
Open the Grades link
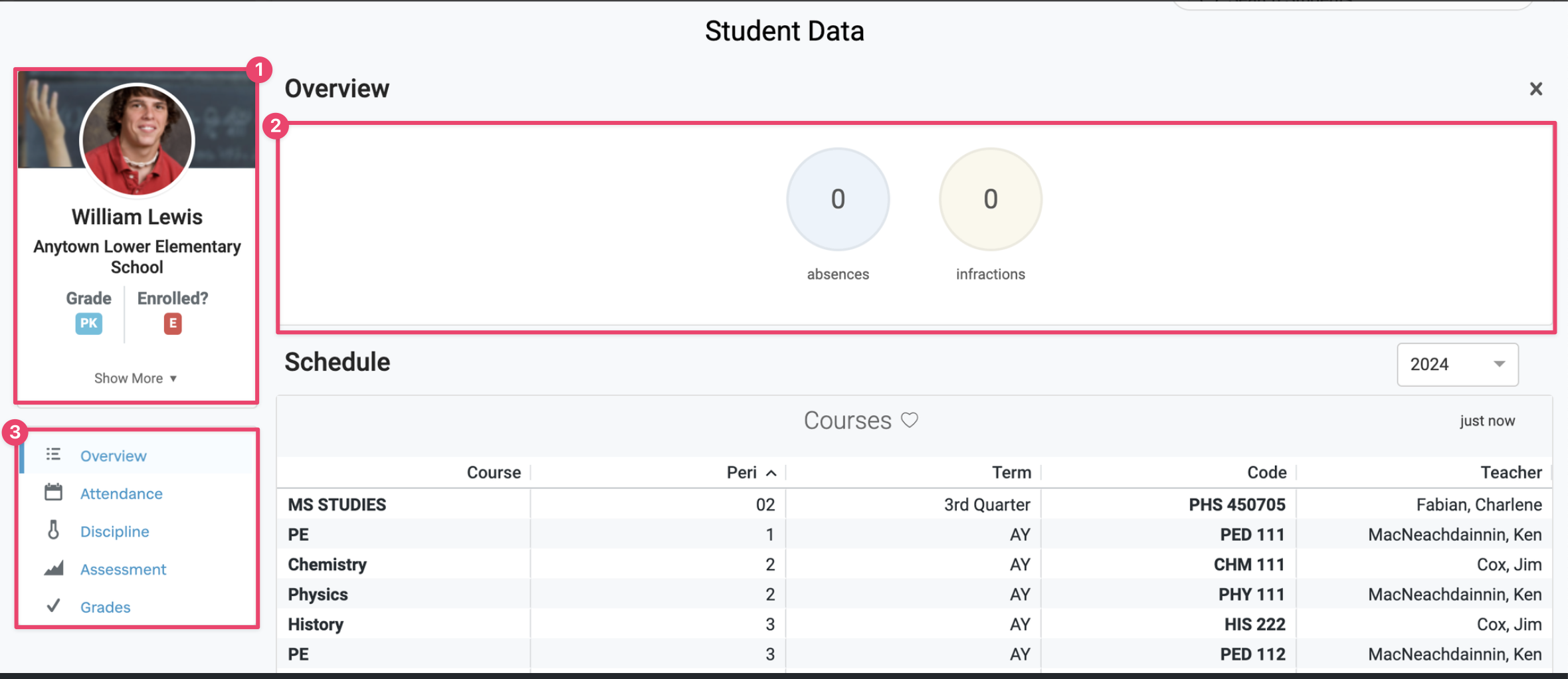point(105,607)
